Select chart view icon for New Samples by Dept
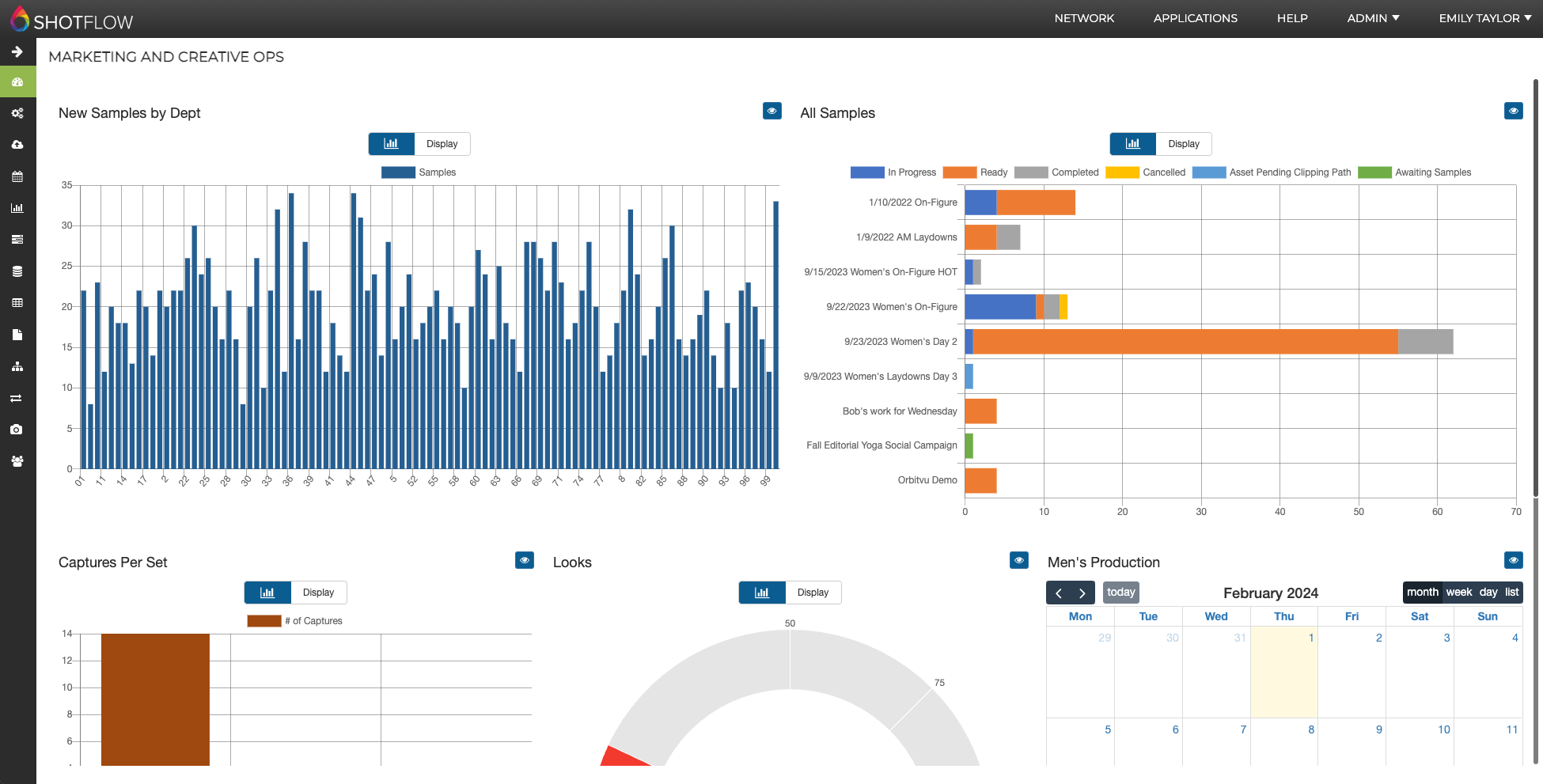1543x784 pixels. pos(391,144)
